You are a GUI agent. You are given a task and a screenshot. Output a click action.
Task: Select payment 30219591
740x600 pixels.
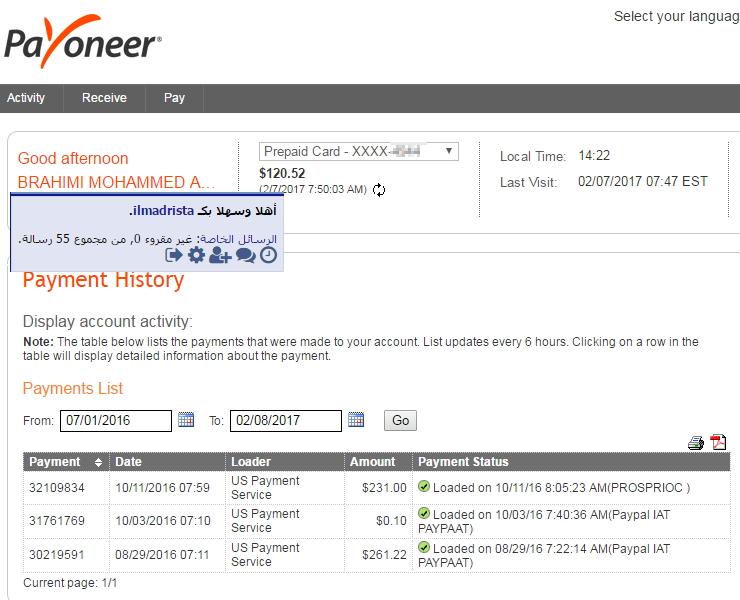(57, 554)
